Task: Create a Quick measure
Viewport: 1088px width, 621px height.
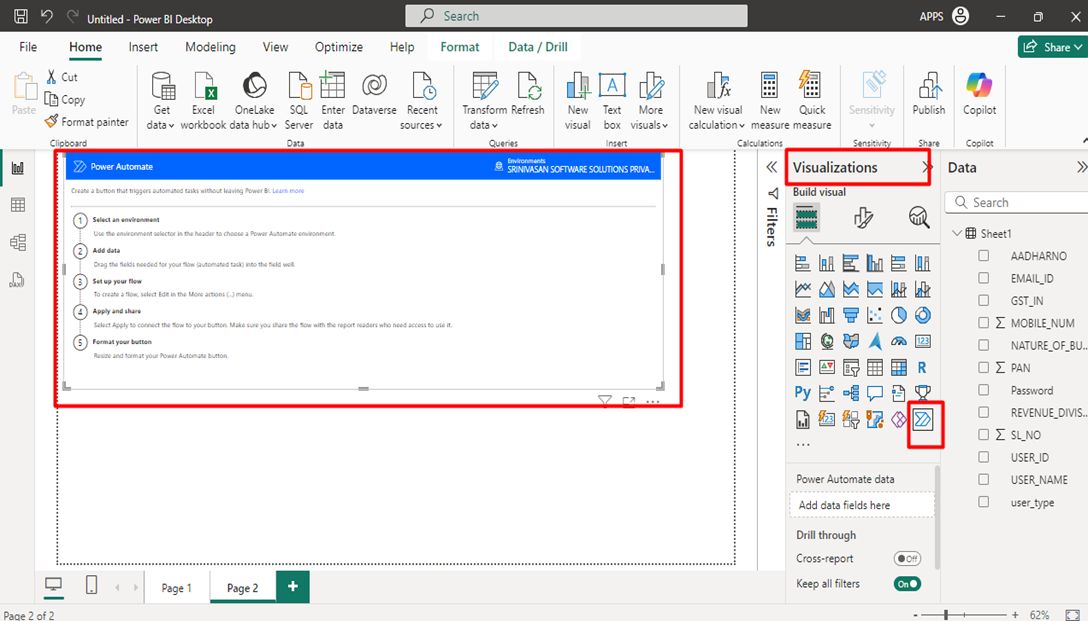Action: 811,101
